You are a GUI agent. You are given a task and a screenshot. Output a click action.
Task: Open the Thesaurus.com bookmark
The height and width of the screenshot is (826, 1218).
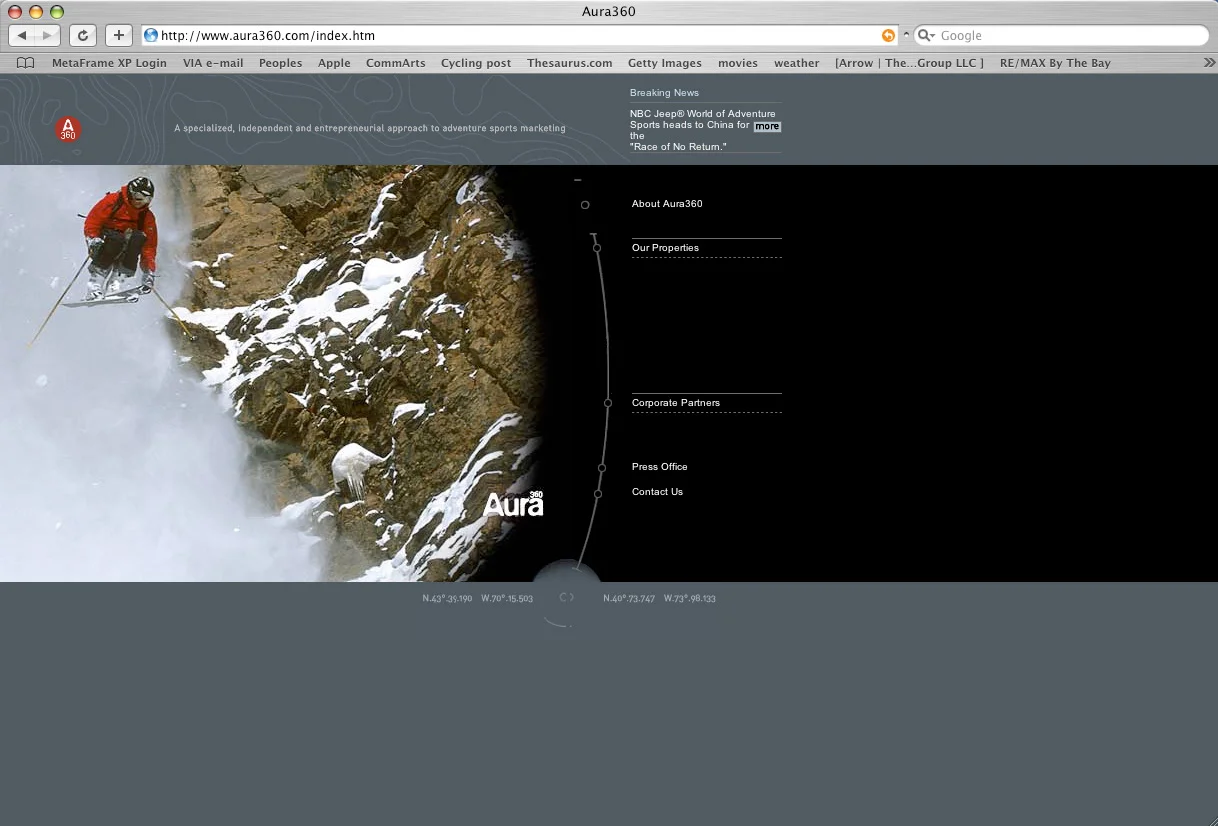pos(569,63)
